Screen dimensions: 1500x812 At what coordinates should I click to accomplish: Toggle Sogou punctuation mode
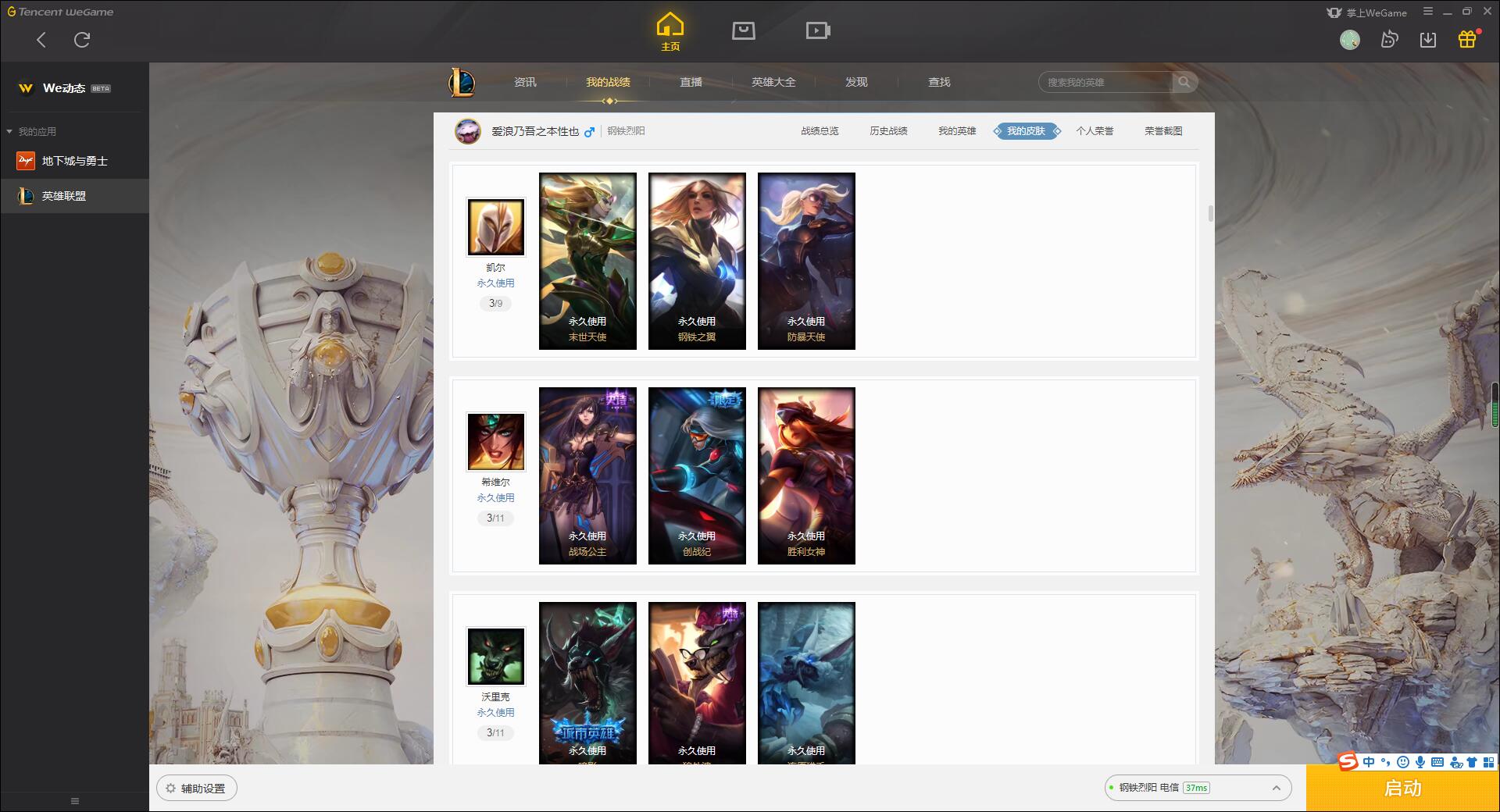point(1386,762)
